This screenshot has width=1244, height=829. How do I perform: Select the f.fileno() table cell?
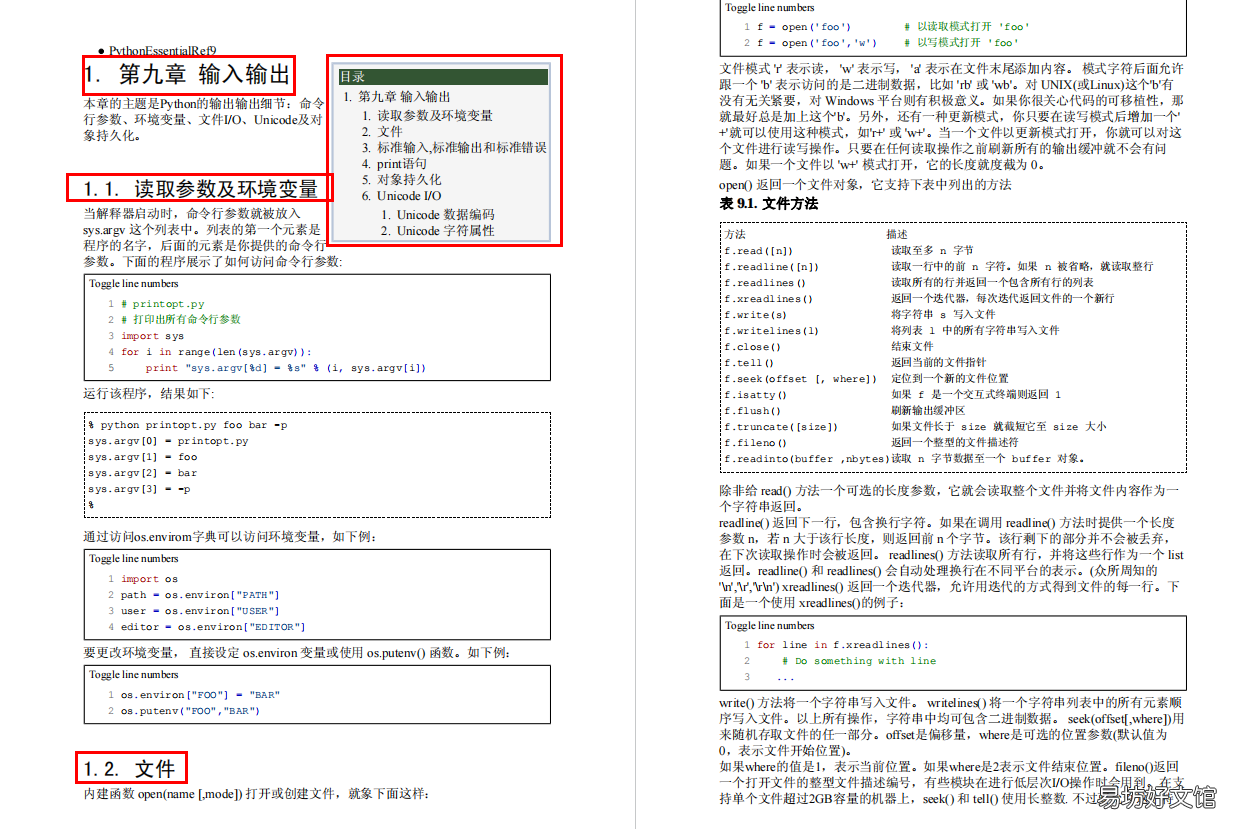pos(755,443)
